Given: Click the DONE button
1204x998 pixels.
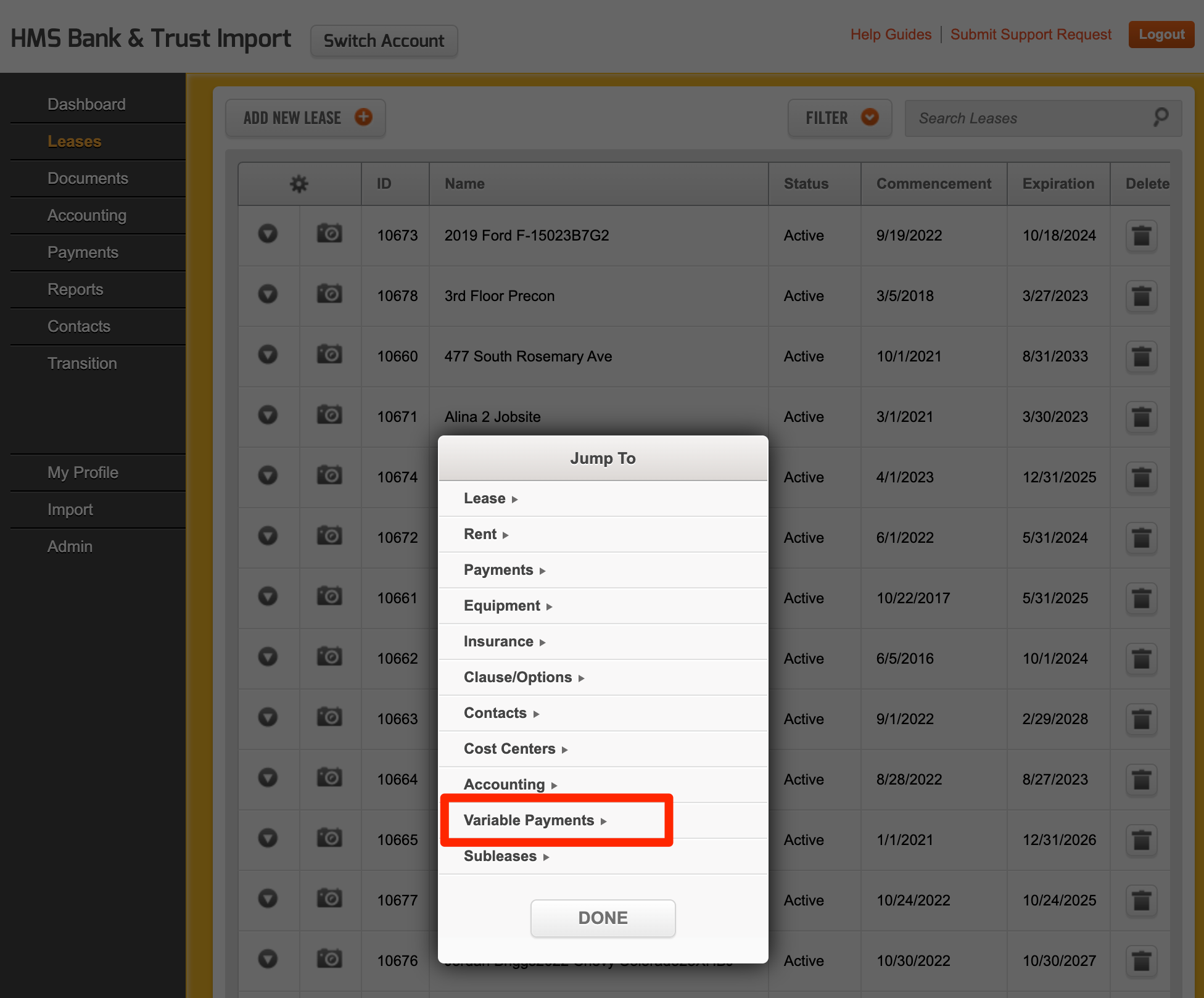Looking at the screenshot, I should pyautogui.click(x=603, y=918).
